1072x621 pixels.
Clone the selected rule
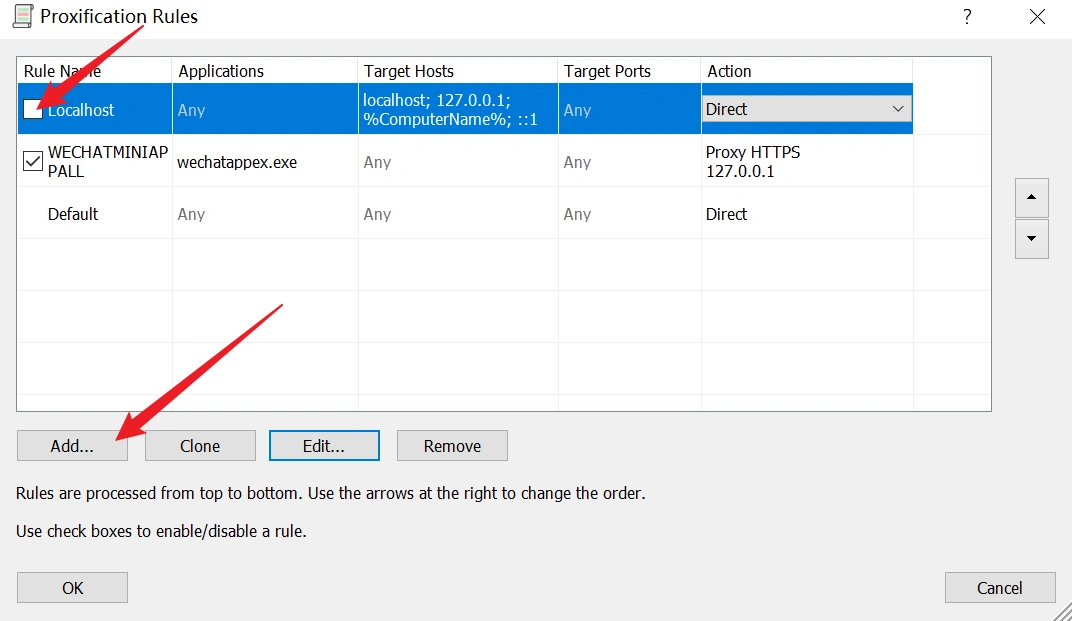point(200,446)
